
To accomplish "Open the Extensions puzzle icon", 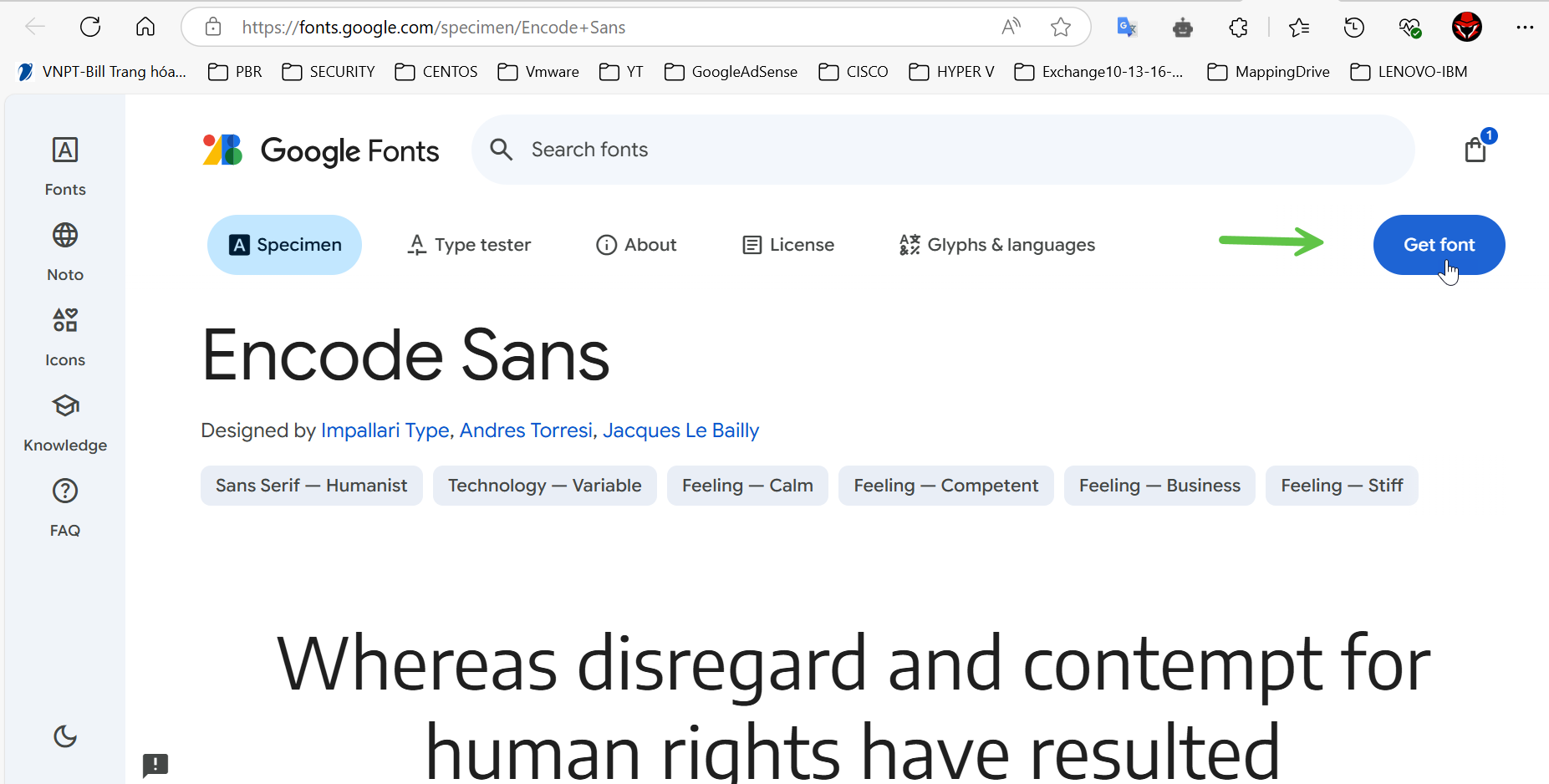I will click(1238, 28).
